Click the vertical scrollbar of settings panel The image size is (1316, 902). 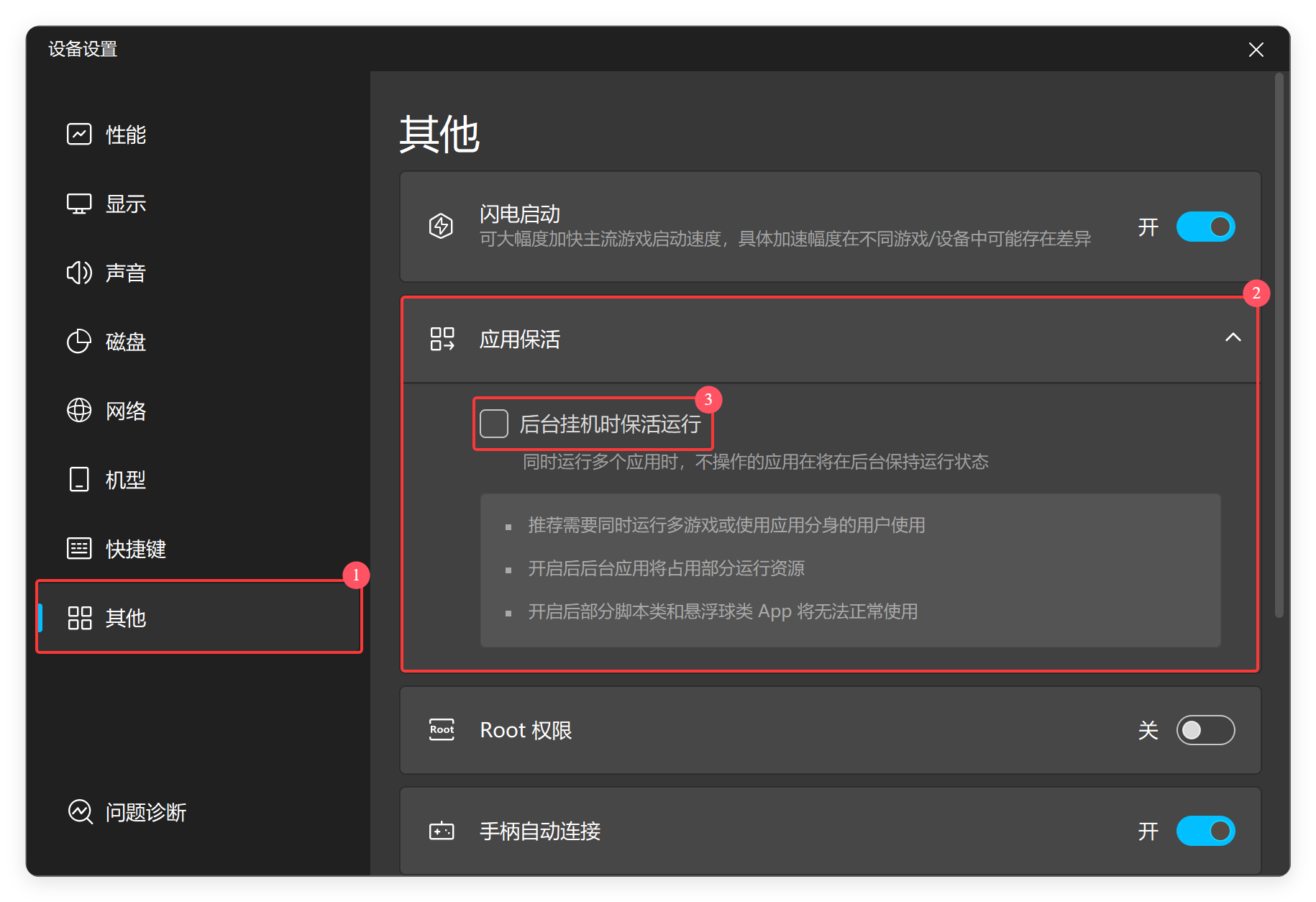pyautogui.click(x=1279, y=345)
